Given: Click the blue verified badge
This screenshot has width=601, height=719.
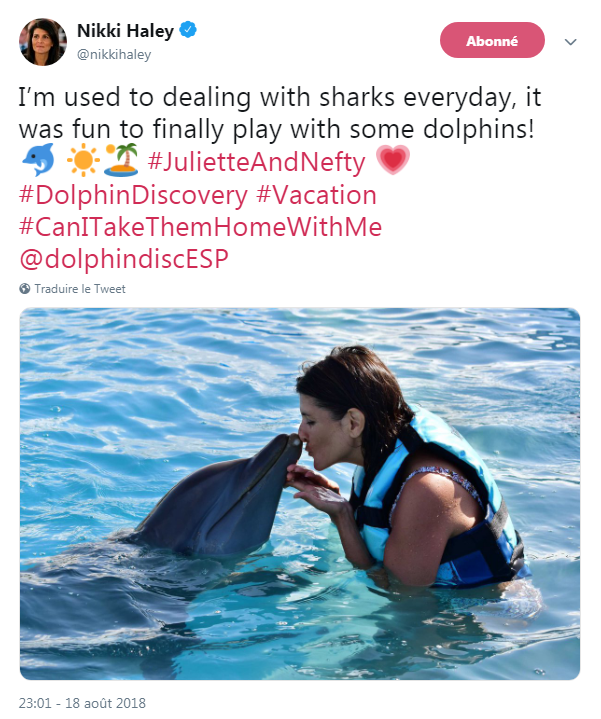Looking at the screenshot, I should point(189,32).
